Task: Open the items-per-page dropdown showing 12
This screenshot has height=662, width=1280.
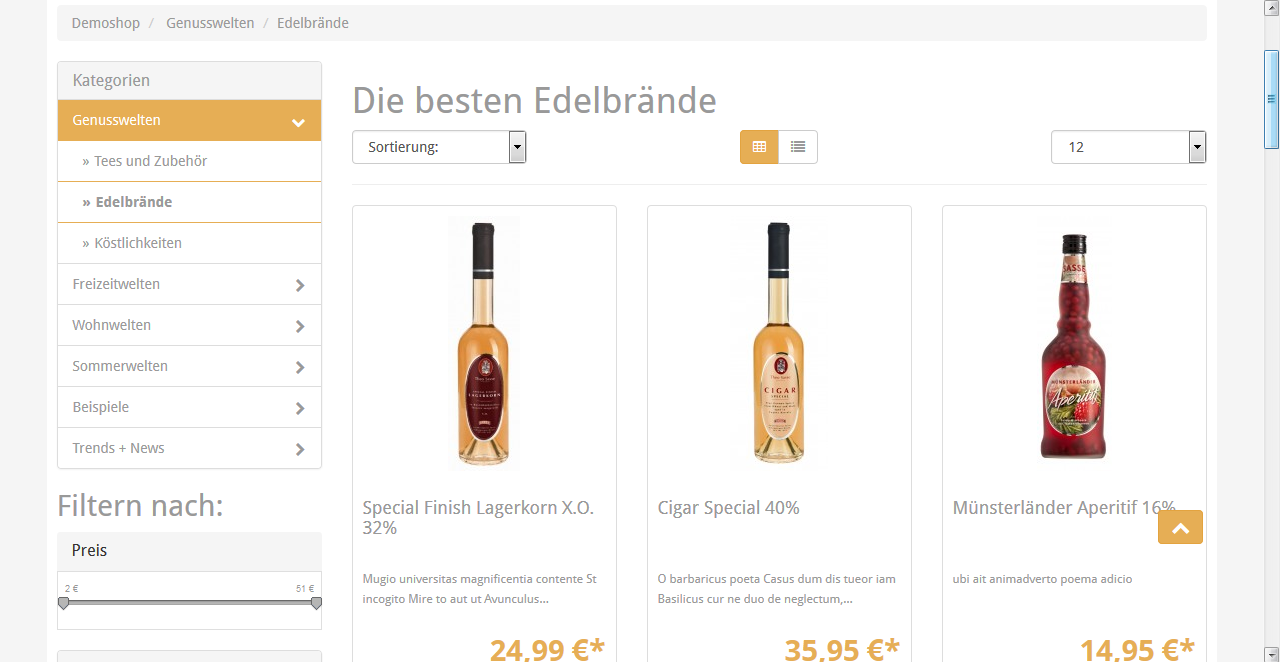Action: pyautogui.click(x=1128, y=147)
